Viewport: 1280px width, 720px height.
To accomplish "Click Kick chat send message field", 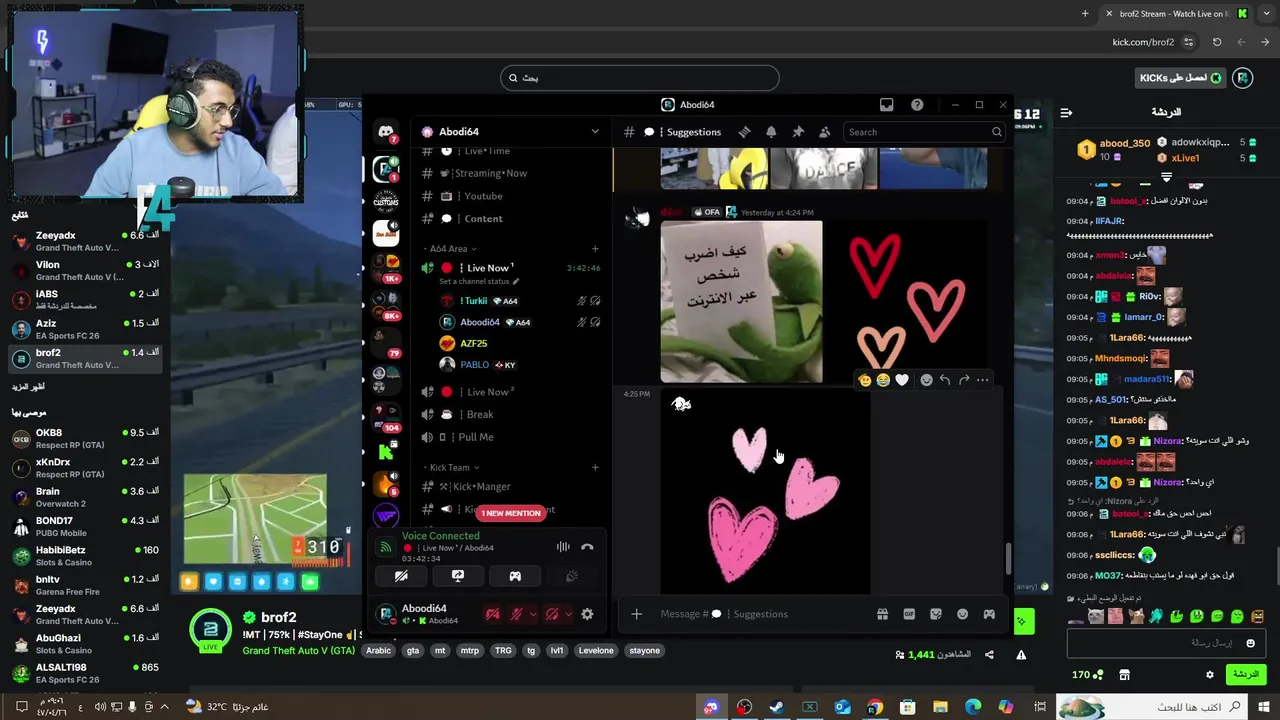I will [1167, 643].
